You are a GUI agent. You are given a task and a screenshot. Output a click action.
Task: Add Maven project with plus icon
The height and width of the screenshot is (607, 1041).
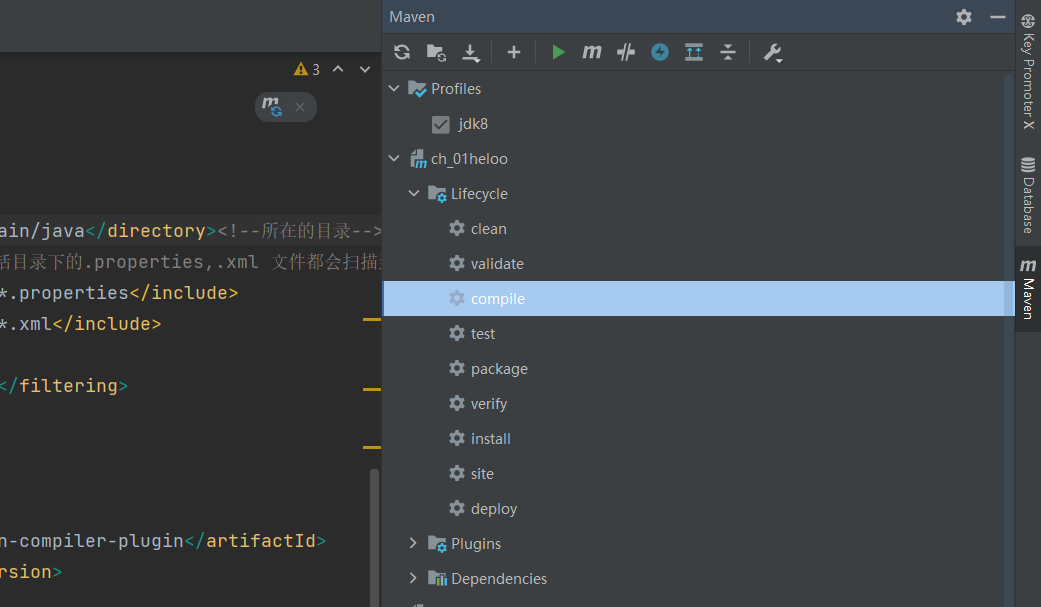[514, 52]
